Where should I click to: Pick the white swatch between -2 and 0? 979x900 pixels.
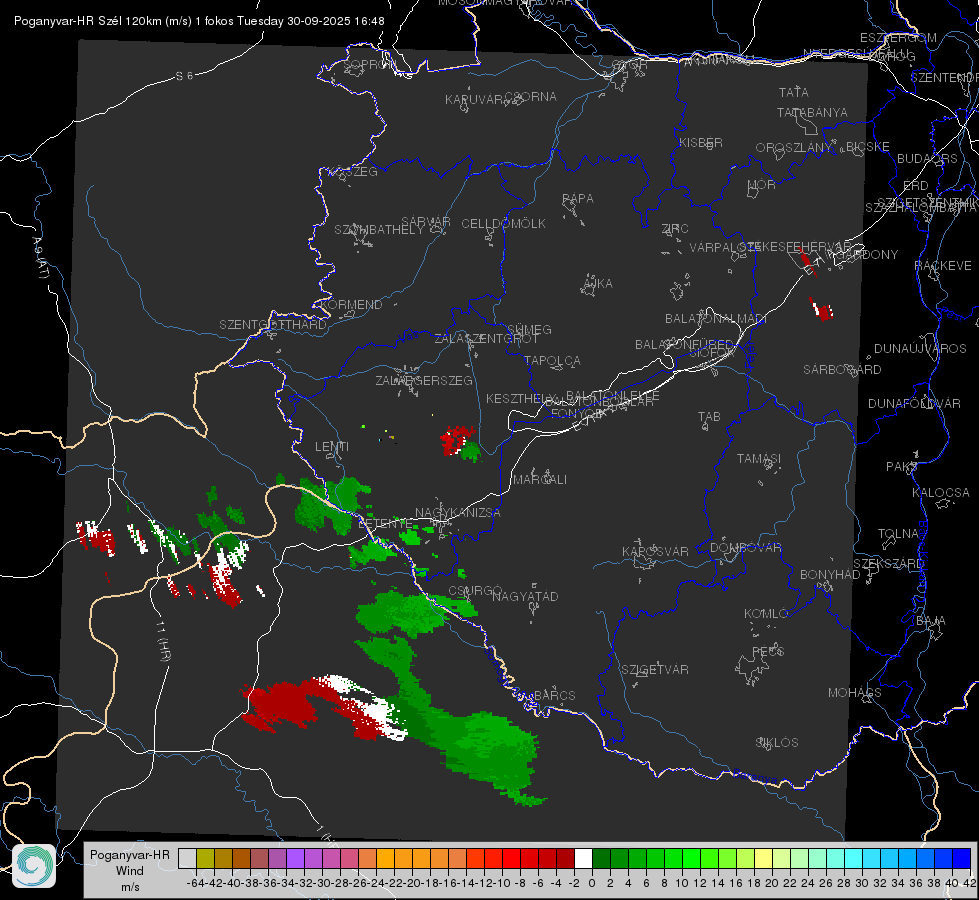coord(583,858)
